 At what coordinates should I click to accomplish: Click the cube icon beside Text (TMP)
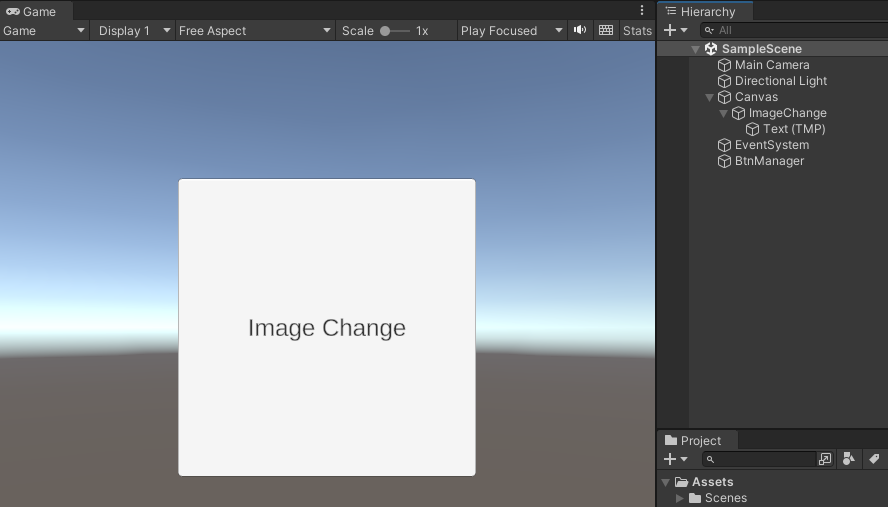[x=752, y=129]
